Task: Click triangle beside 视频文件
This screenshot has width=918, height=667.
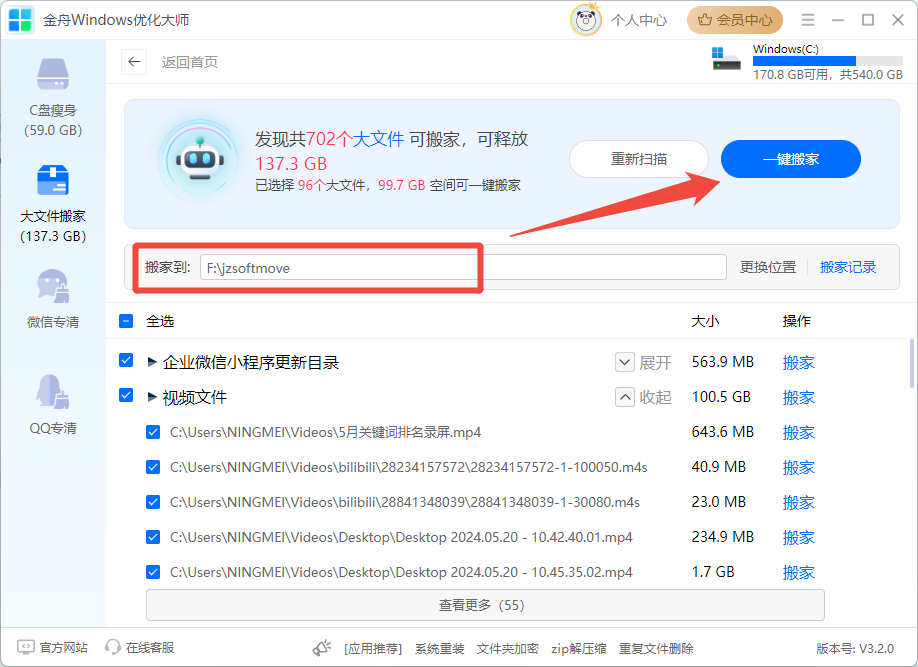Action: point(152,397)
